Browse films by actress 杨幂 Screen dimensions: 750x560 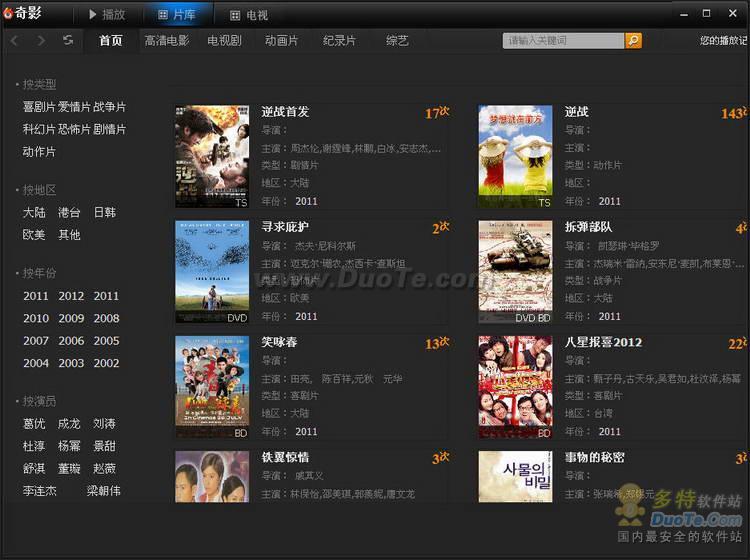point(69,446)
